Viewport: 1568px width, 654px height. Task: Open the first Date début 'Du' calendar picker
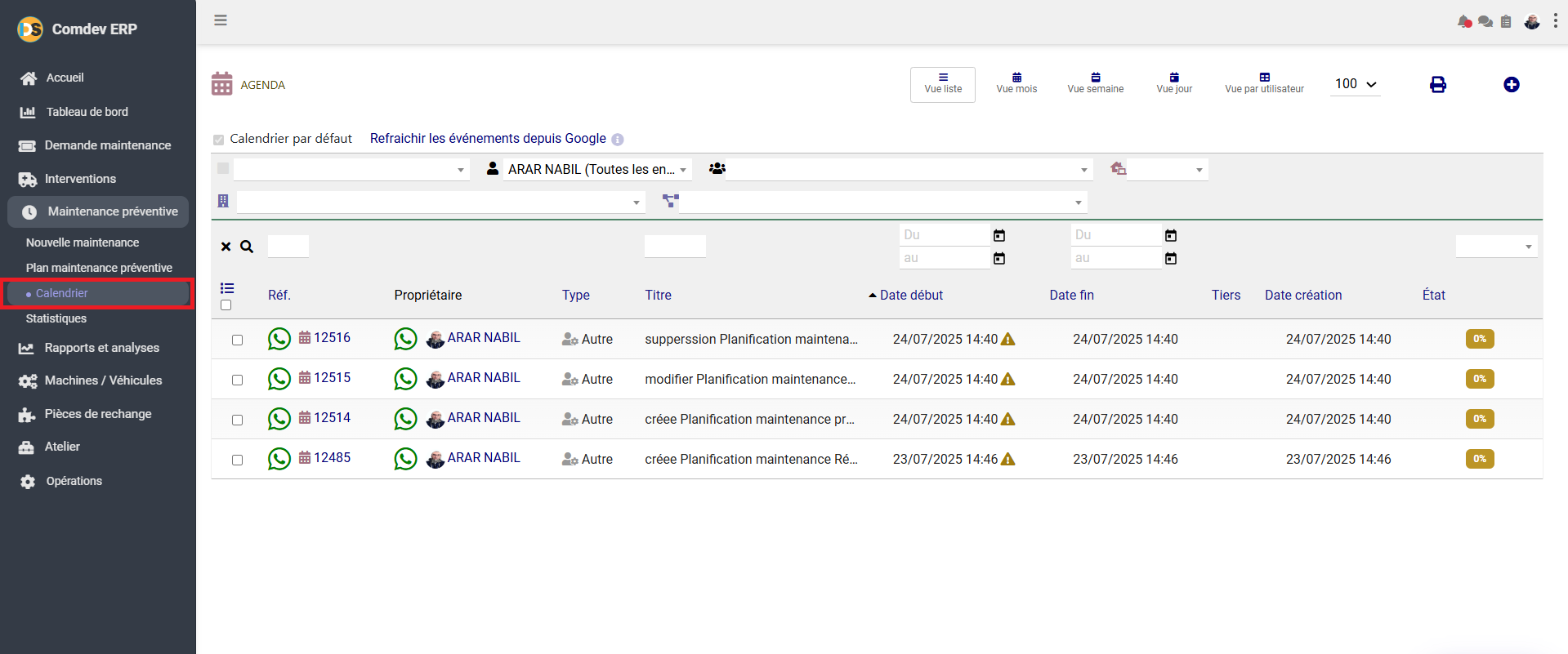tap(999, 235)
